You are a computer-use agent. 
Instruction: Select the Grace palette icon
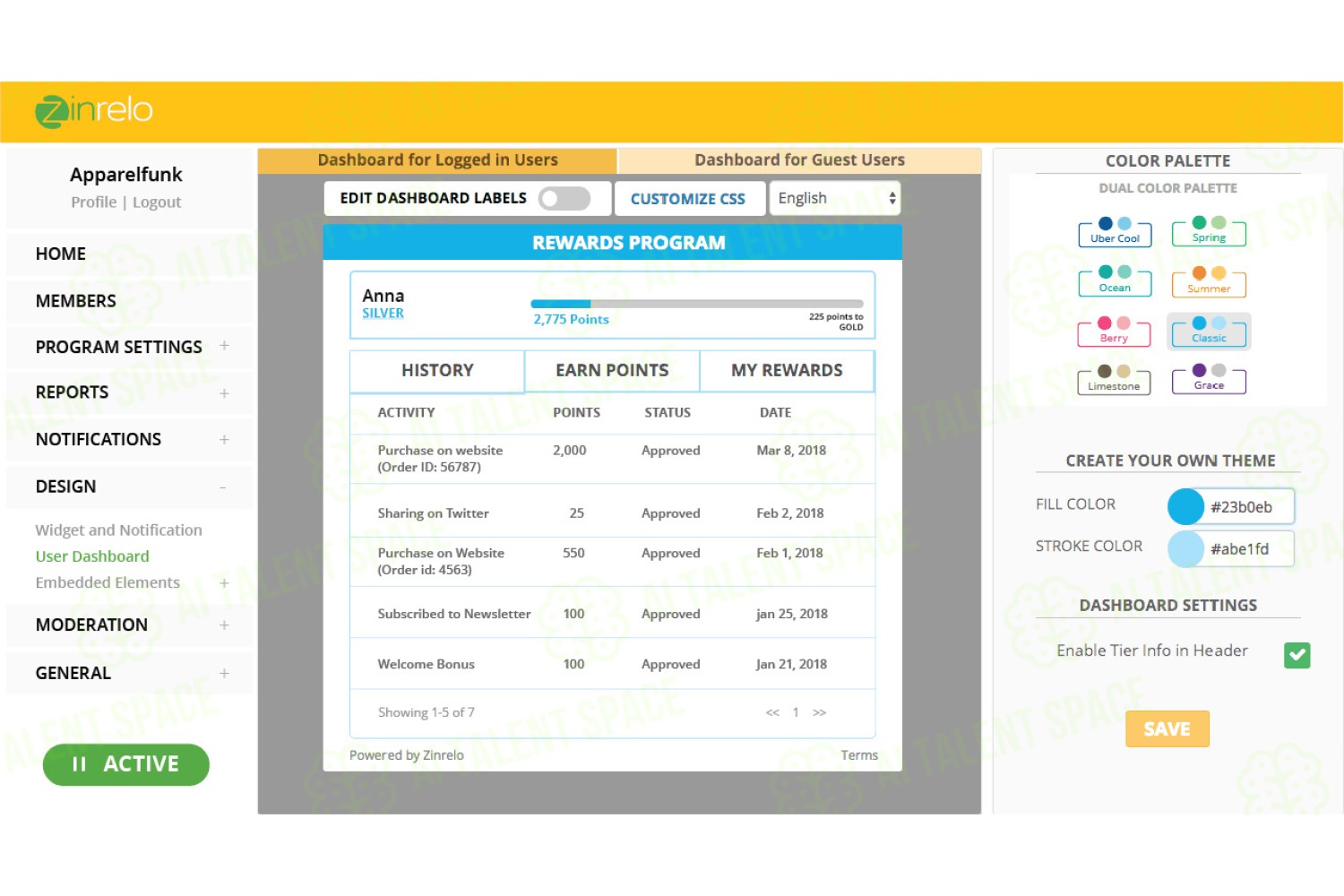click(1209, 378)
